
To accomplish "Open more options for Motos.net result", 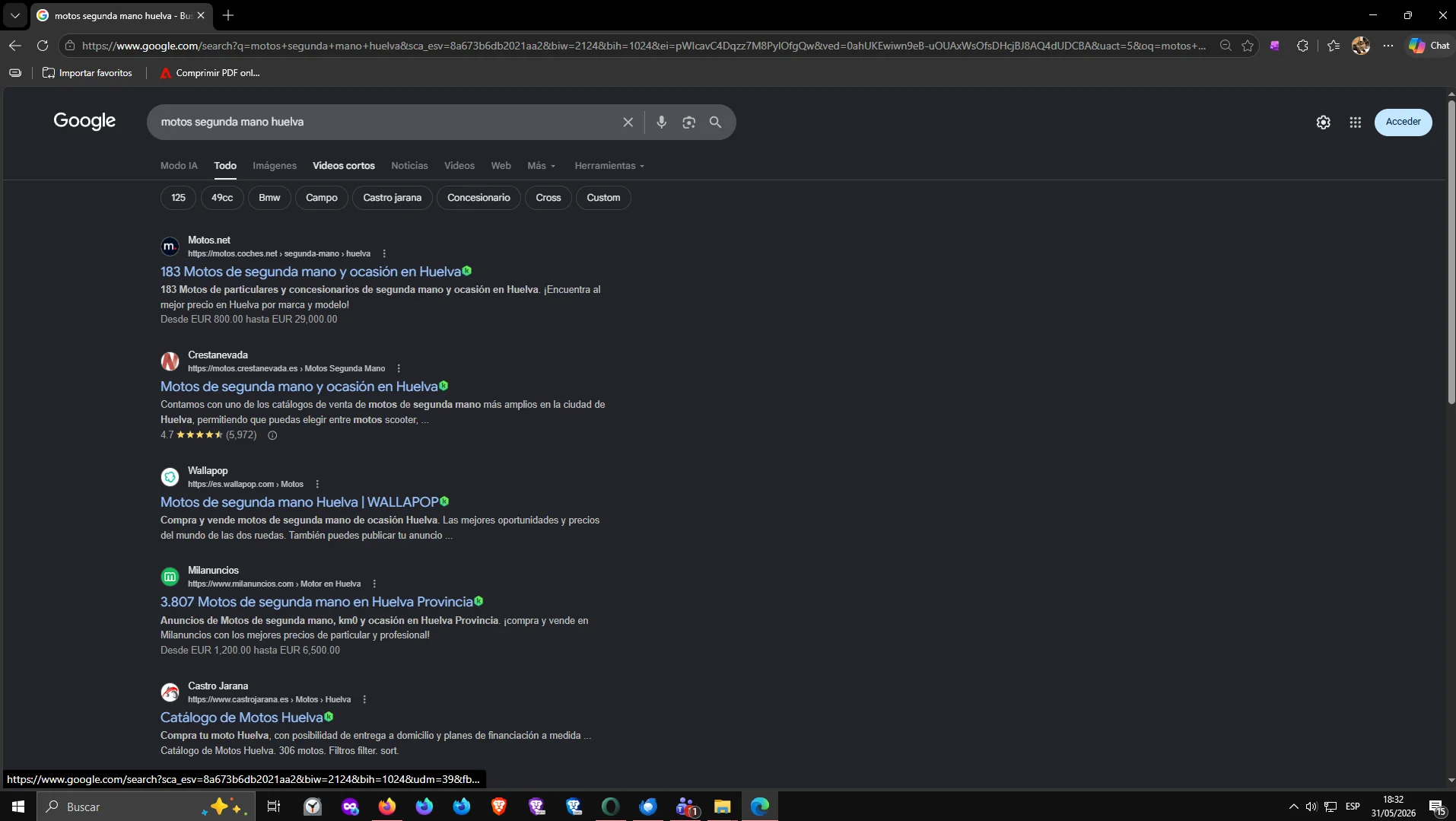I will tap(384, 253).
